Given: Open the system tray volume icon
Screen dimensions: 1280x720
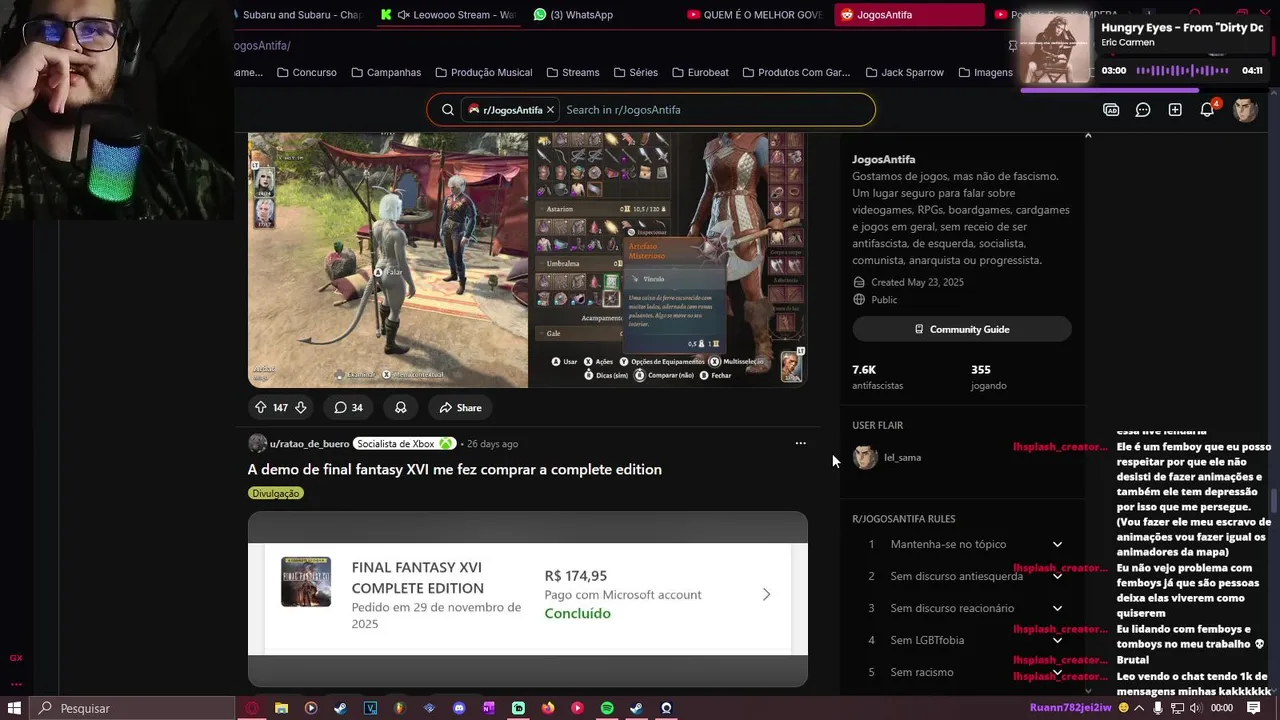Looking at the screenshot, I should (x=1199, y=708).
